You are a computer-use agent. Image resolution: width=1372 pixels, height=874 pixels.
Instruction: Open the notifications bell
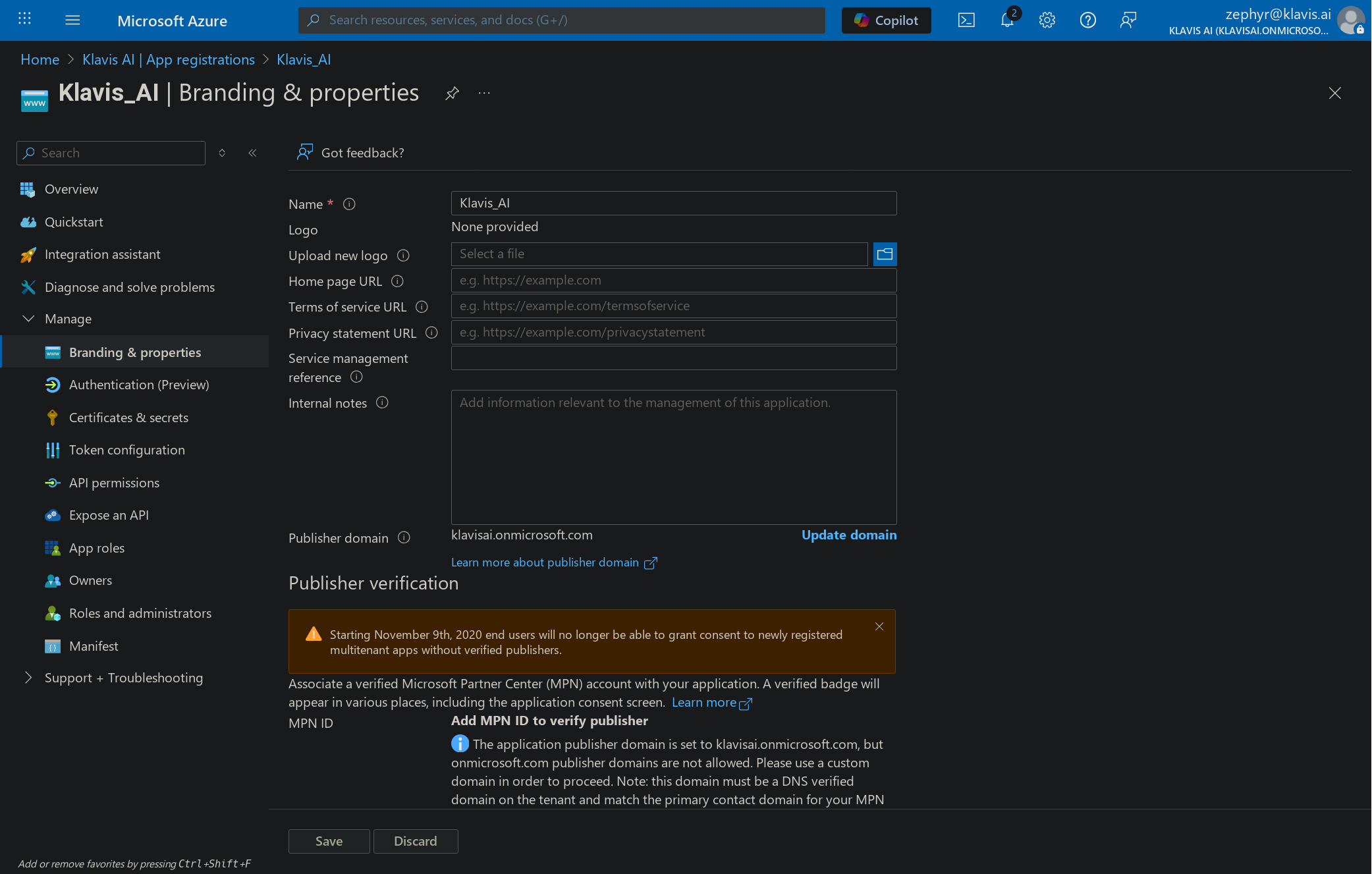click(1006, 20)
